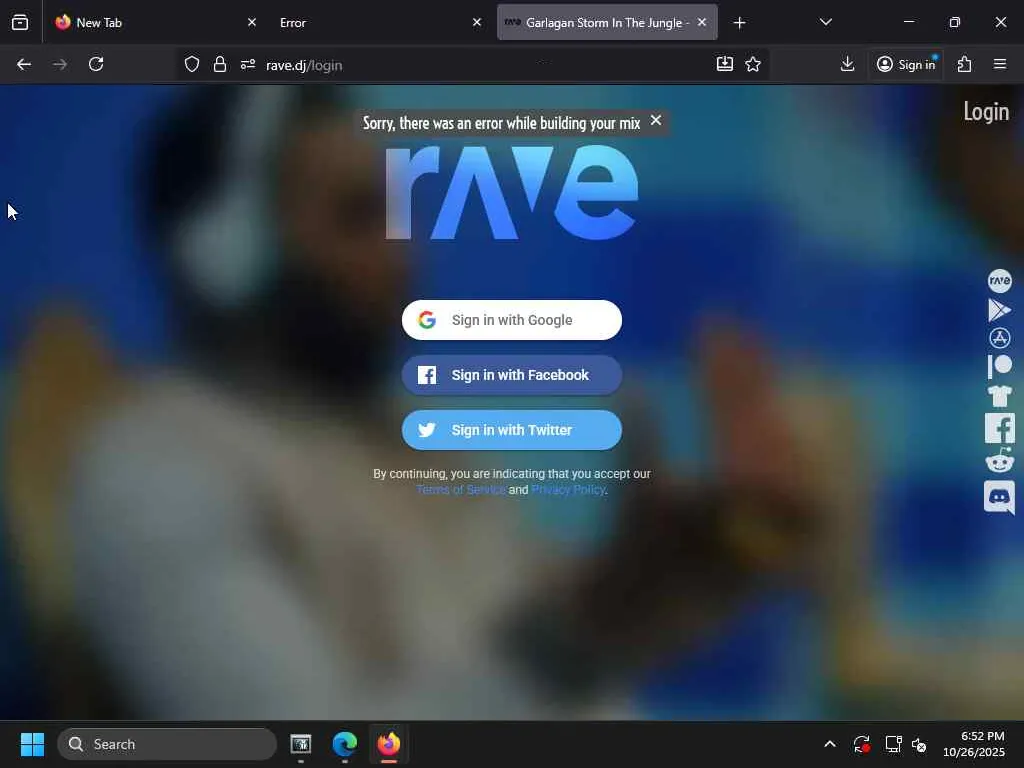Image resolution: width=1024 pixels, height=768 pixels.
Task: Click the install site as app icon
Action: coord(725,64)
